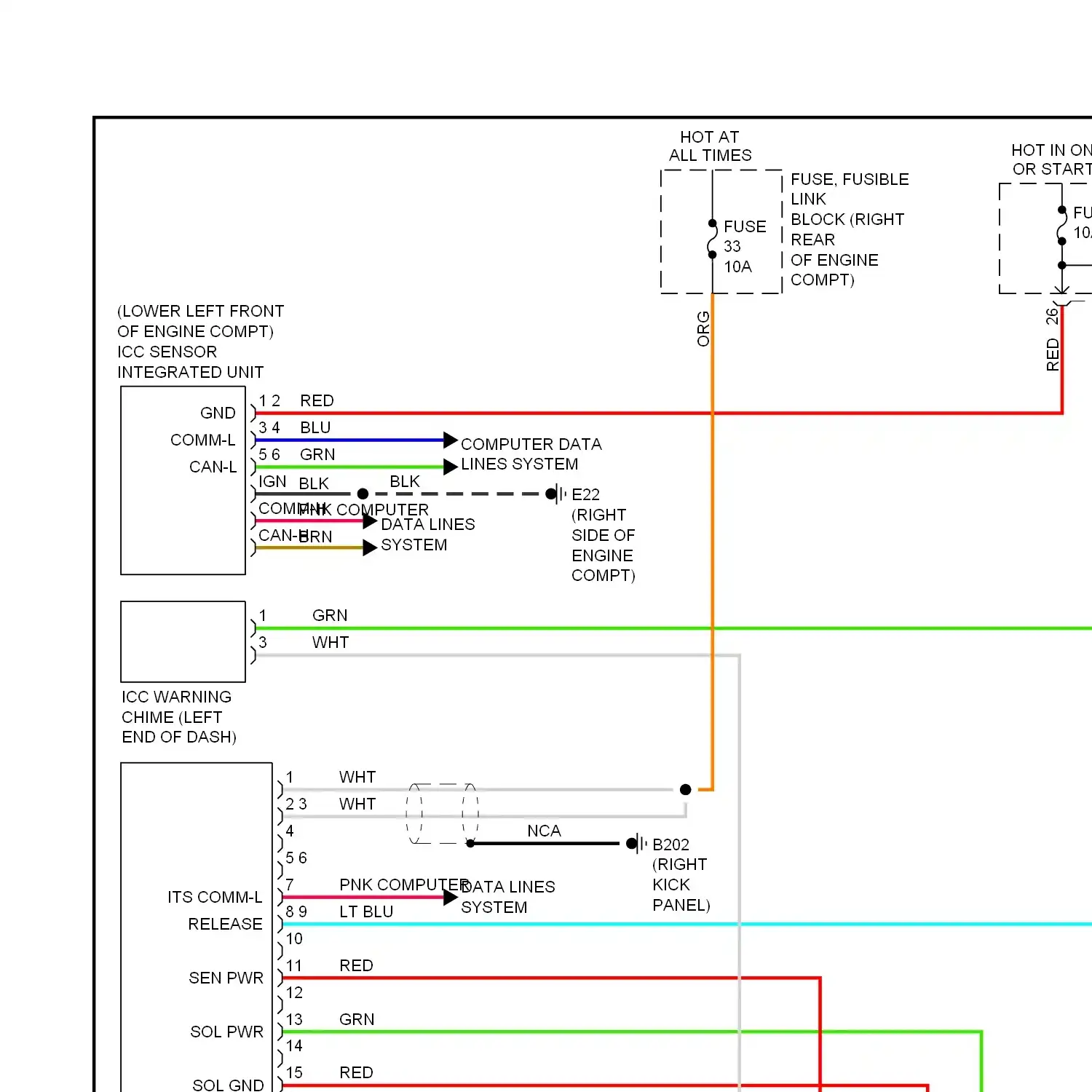Click the "GND" pin label
Viewport: 1092px width, 1092px height.
(218, 413)
